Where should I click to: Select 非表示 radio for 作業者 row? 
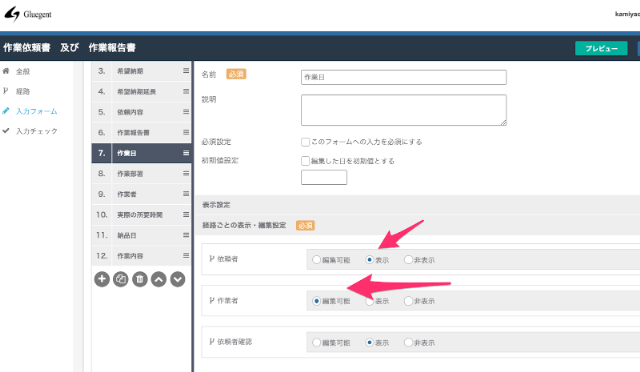(408, 301)
